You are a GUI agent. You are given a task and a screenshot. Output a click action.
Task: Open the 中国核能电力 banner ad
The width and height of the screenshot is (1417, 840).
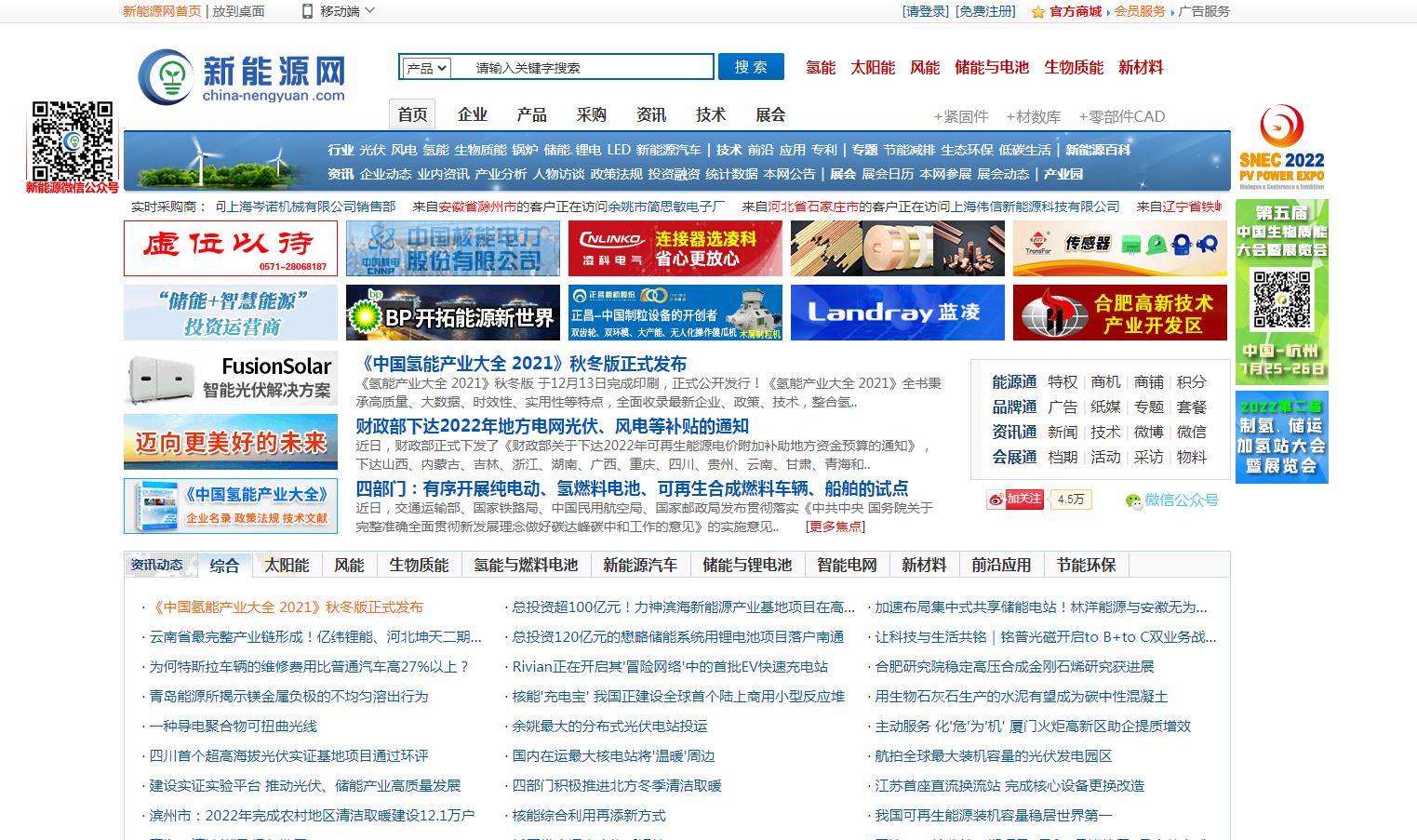point(452,248)
